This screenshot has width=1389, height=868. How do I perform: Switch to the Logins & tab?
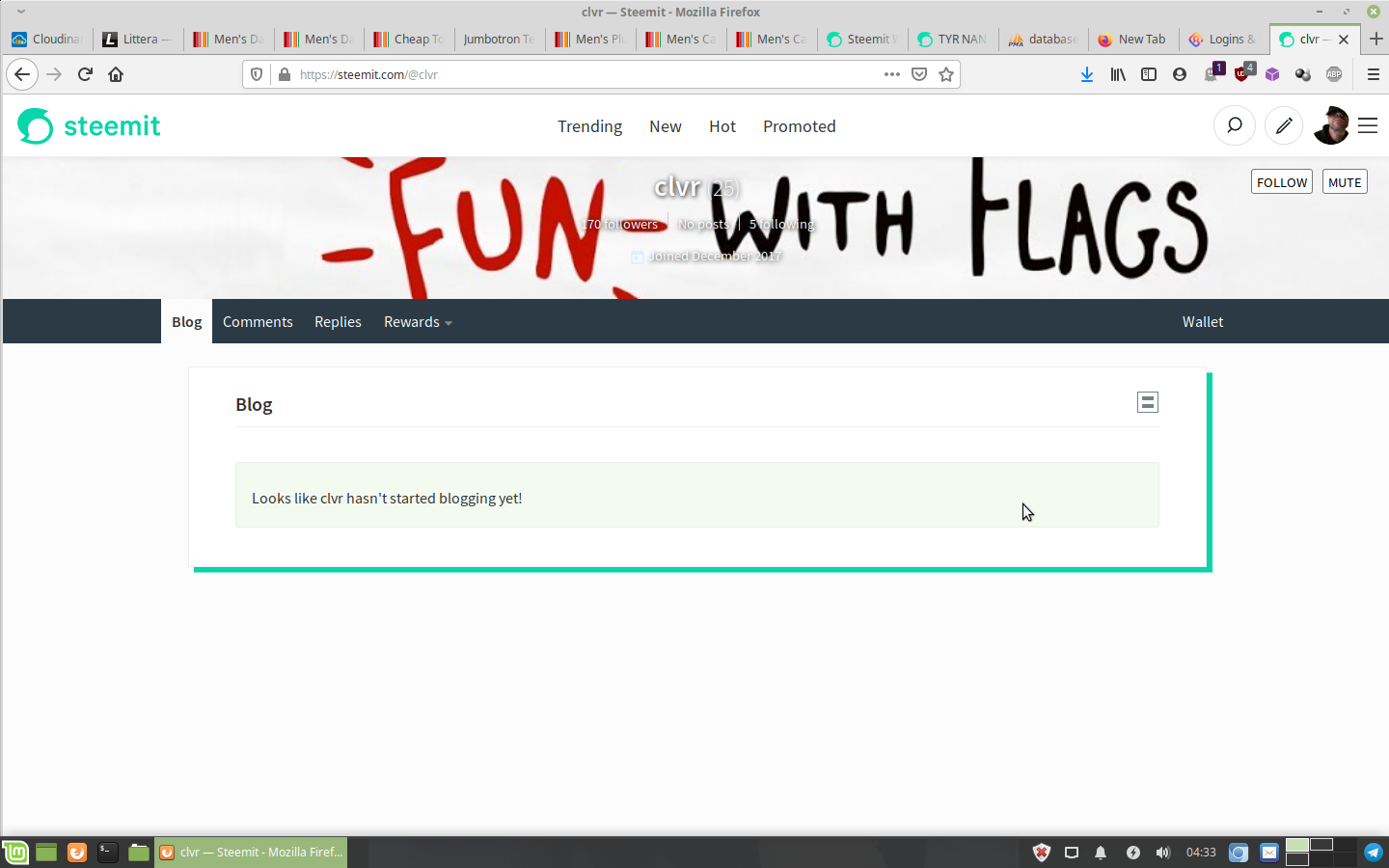pyautogui.click(x=1223, y=40)
